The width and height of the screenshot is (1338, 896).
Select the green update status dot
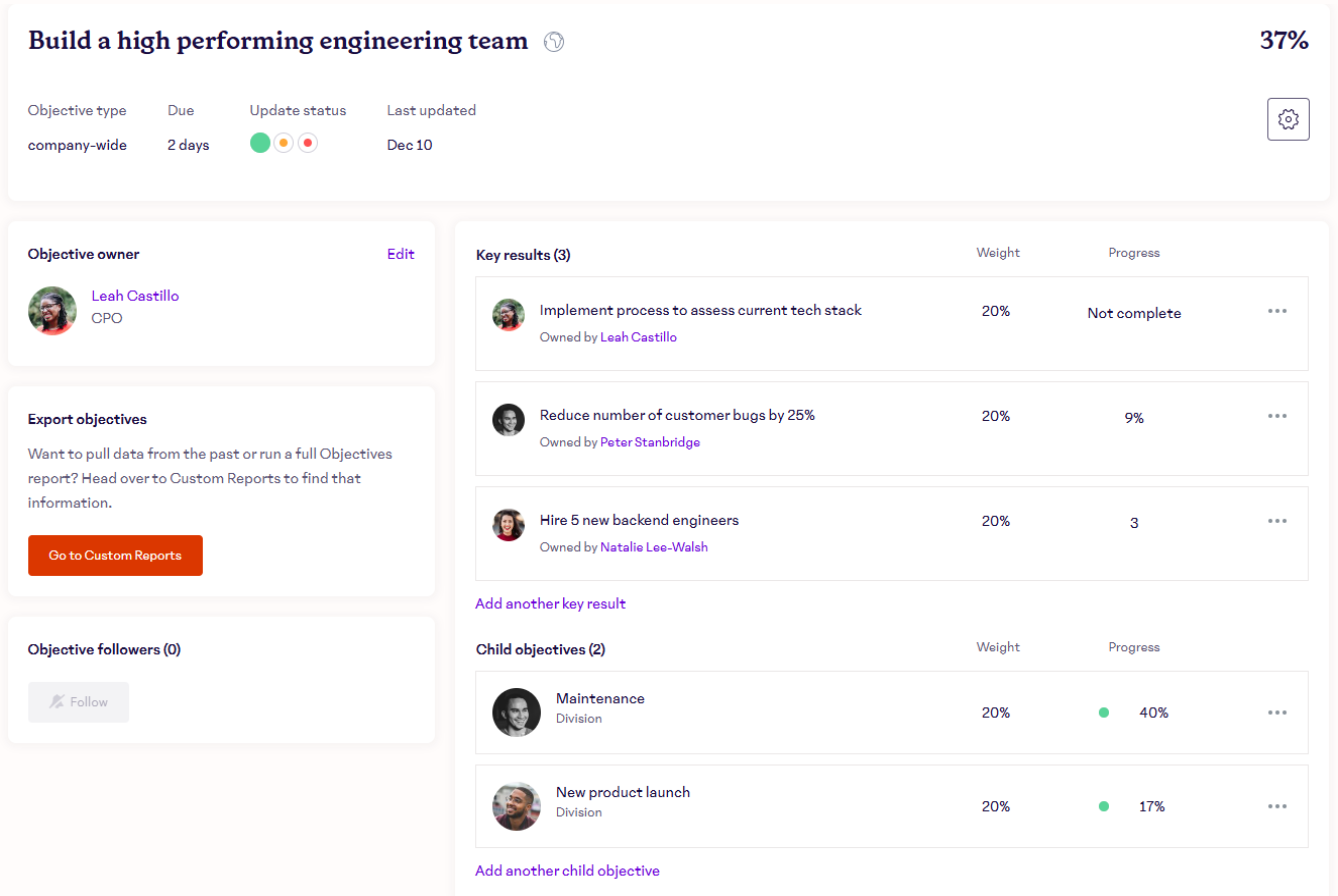click(x=260, y=143)
